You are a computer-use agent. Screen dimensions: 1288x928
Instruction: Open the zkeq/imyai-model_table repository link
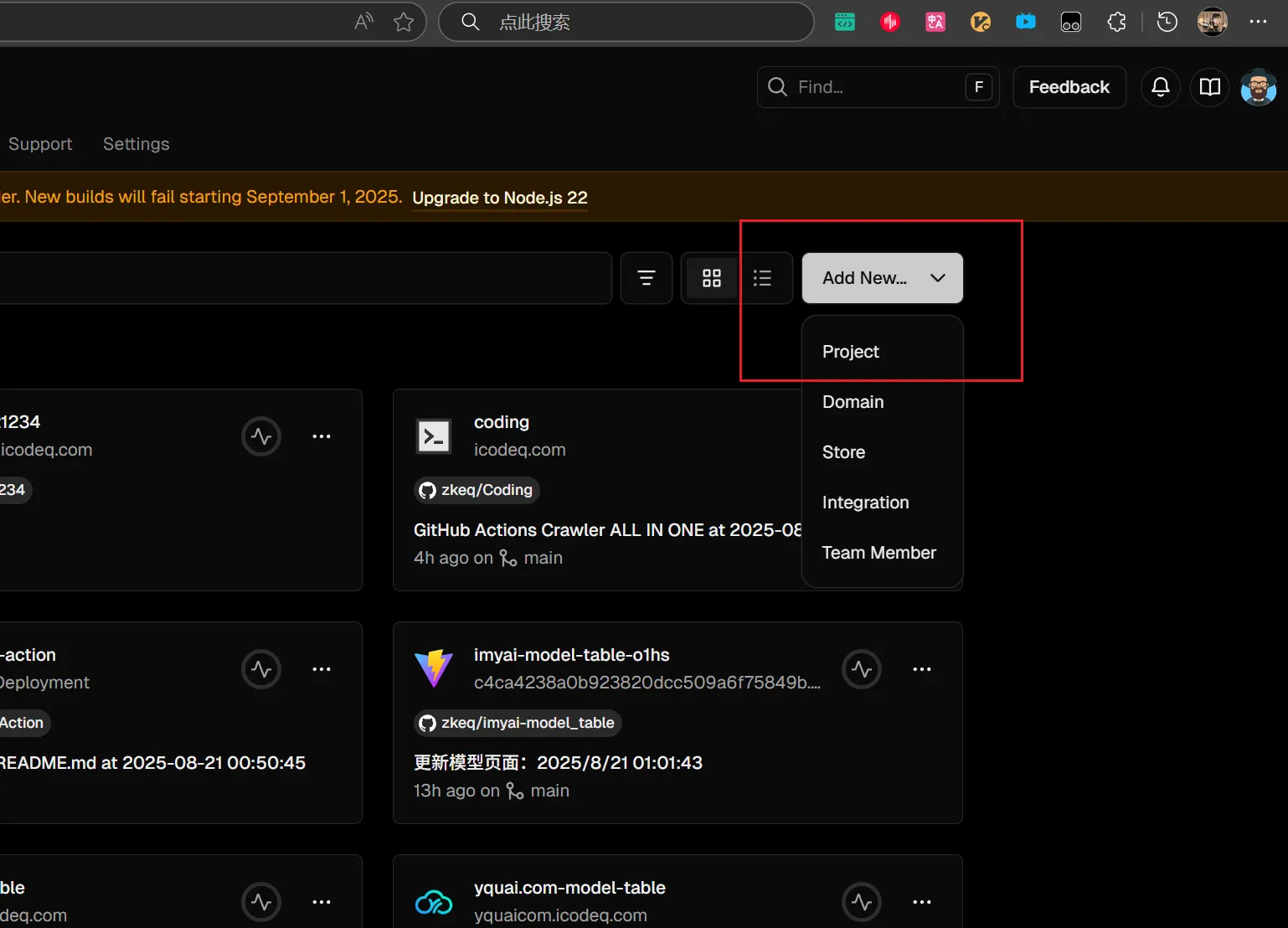[518, 723]
